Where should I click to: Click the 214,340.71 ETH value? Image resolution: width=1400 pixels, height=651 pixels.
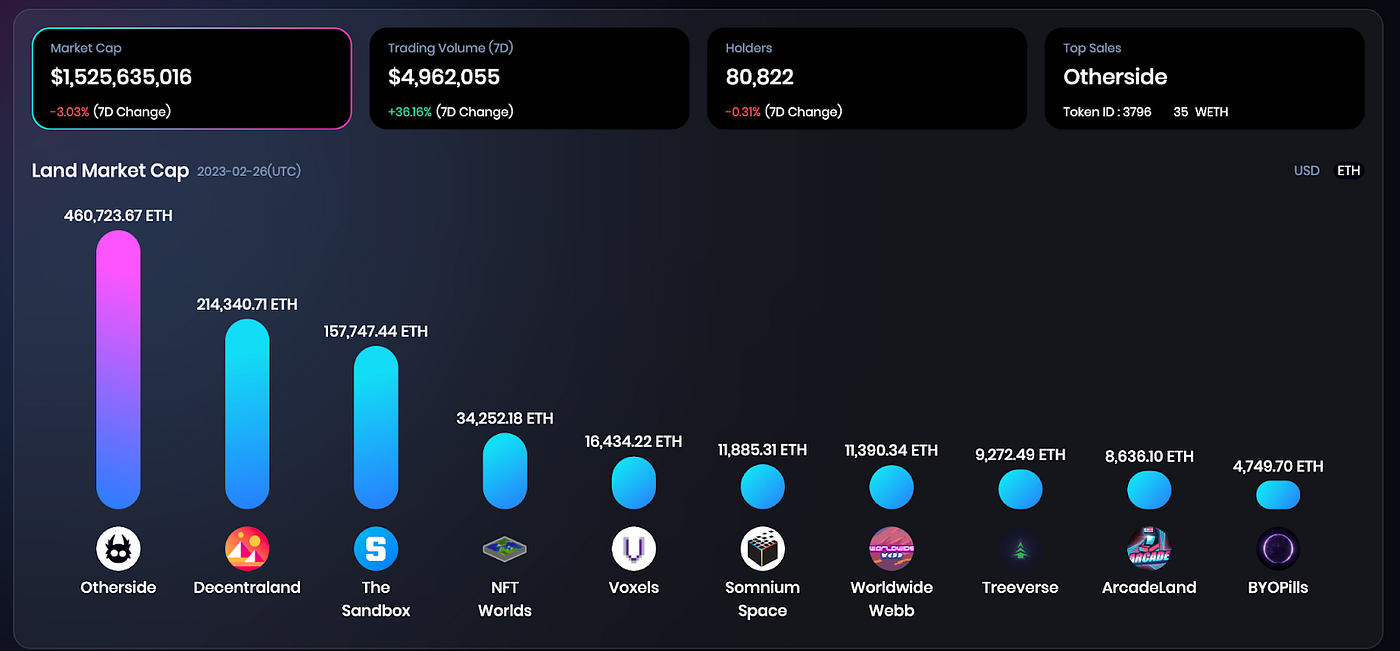click(247, 304)
